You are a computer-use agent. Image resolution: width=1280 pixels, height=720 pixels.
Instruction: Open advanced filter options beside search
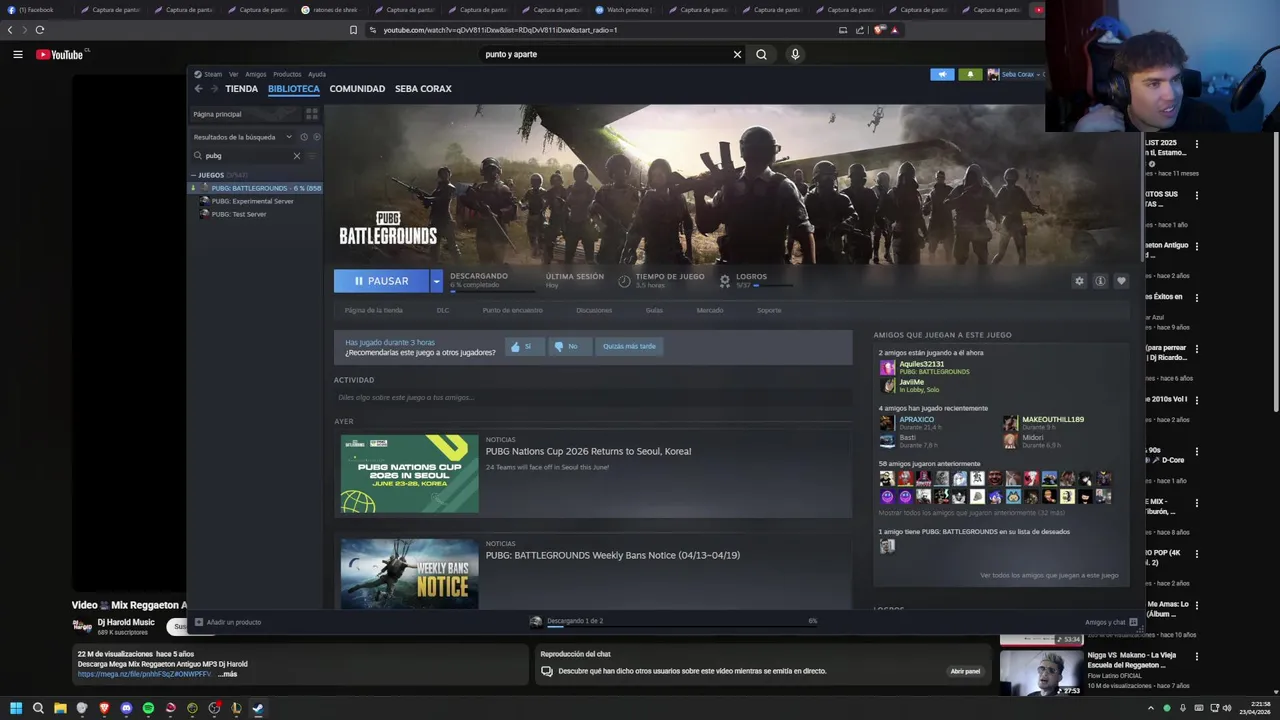(x=312, y=156)
